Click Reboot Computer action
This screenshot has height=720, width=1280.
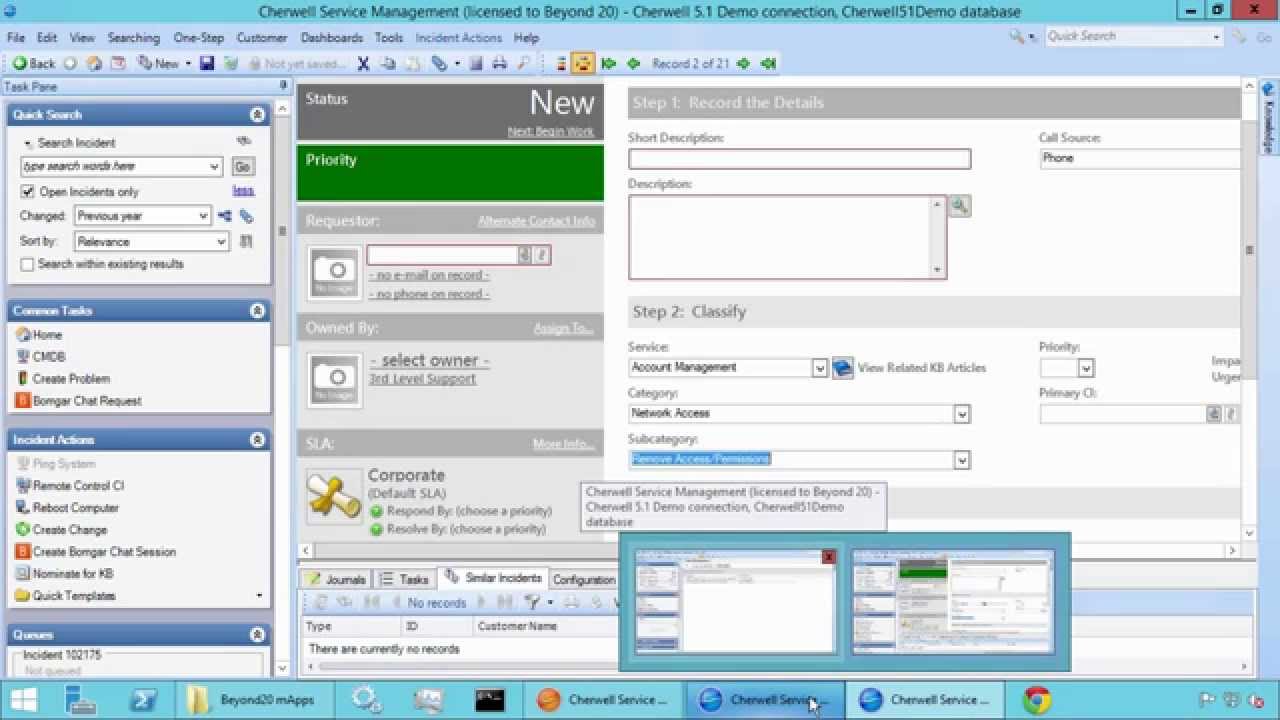click(67, 508)
